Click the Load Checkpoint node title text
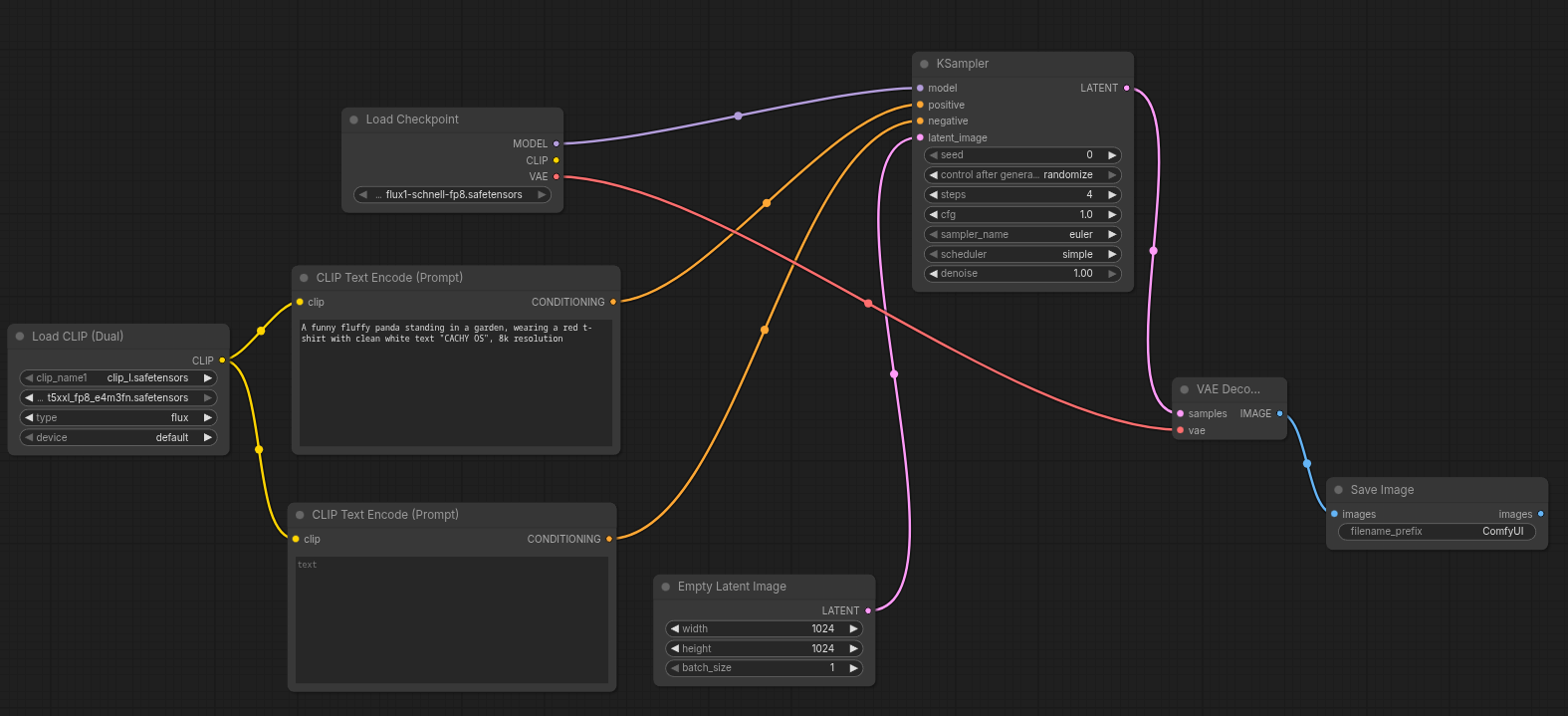 pos(412,119)
